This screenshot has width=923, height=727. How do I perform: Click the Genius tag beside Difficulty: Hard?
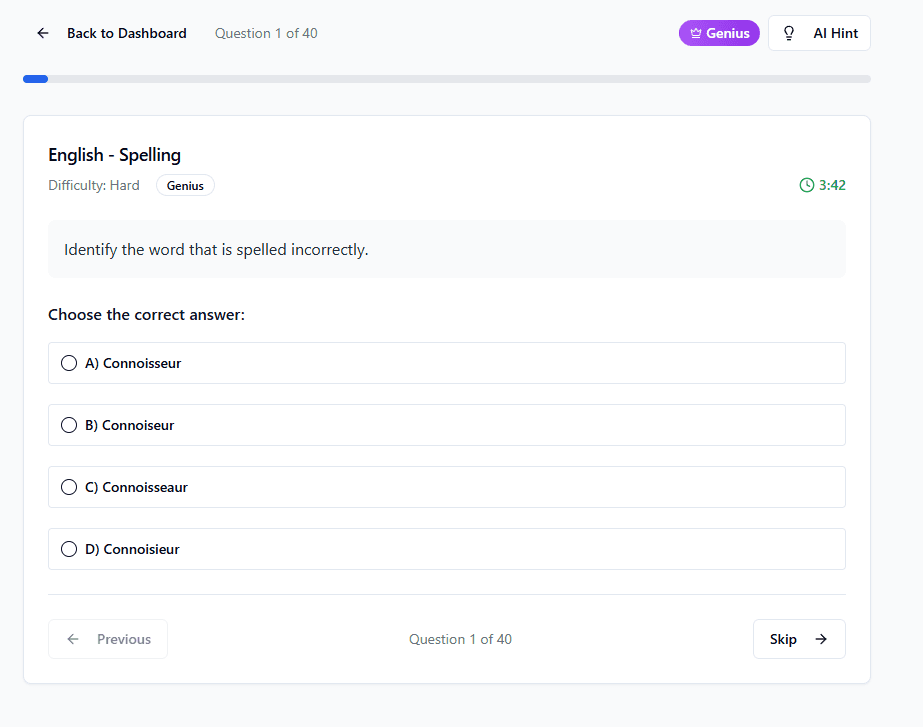pos(185,185)
